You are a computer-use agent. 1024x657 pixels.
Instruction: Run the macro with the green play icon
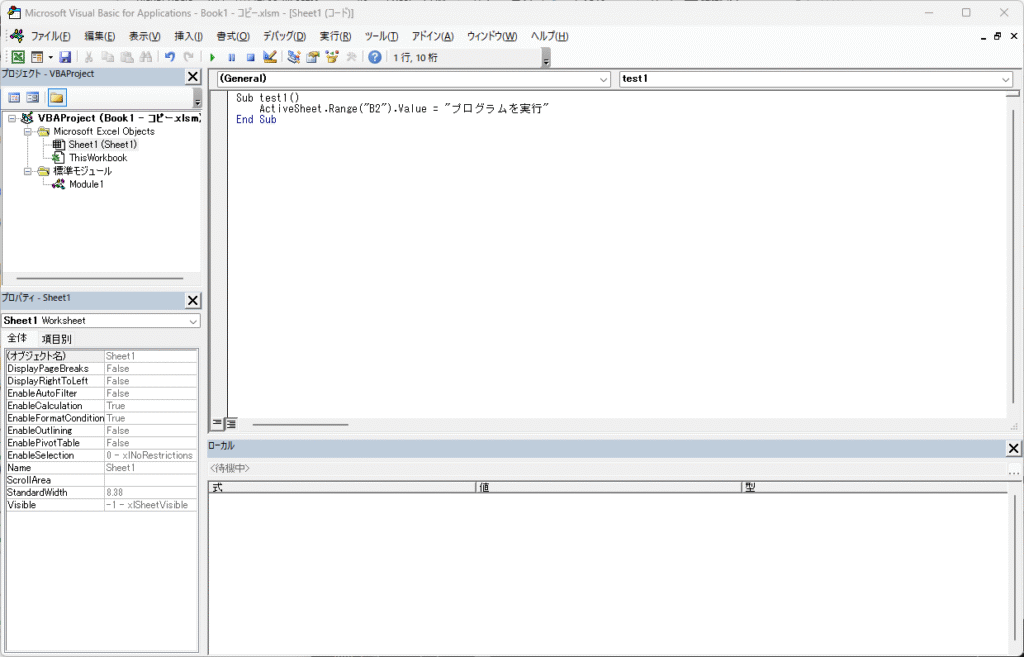(x=212, y=58)
